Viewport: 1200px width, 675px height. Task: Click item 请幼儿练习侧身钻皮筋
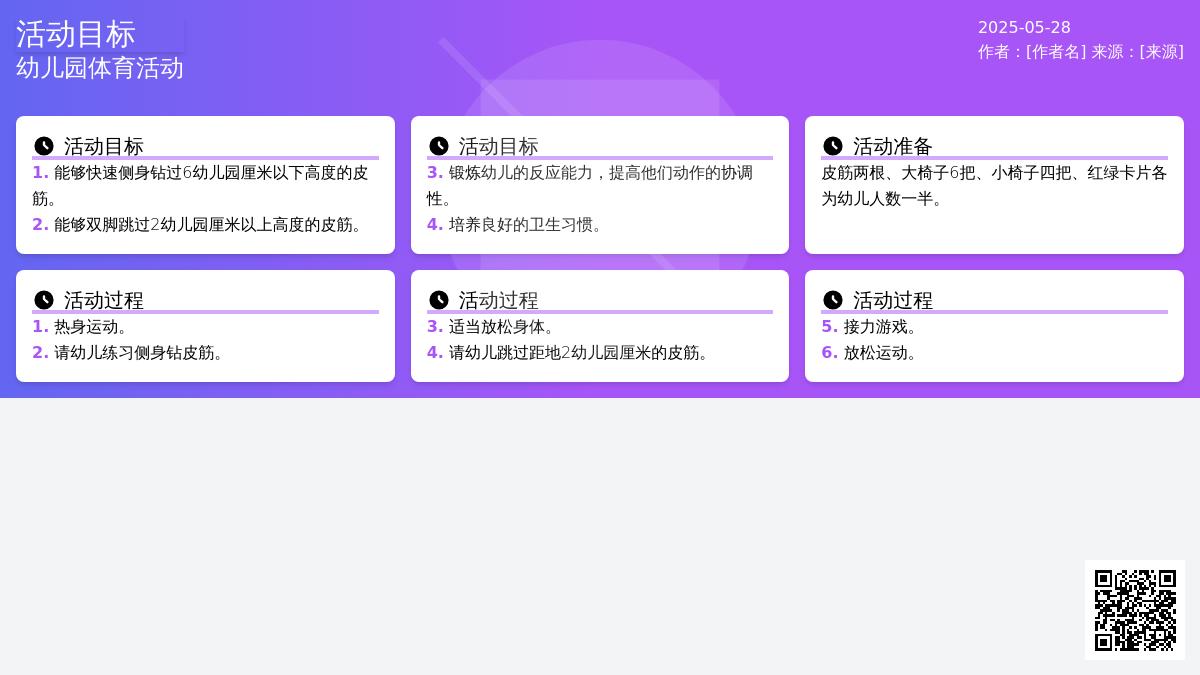click(205, 353)
